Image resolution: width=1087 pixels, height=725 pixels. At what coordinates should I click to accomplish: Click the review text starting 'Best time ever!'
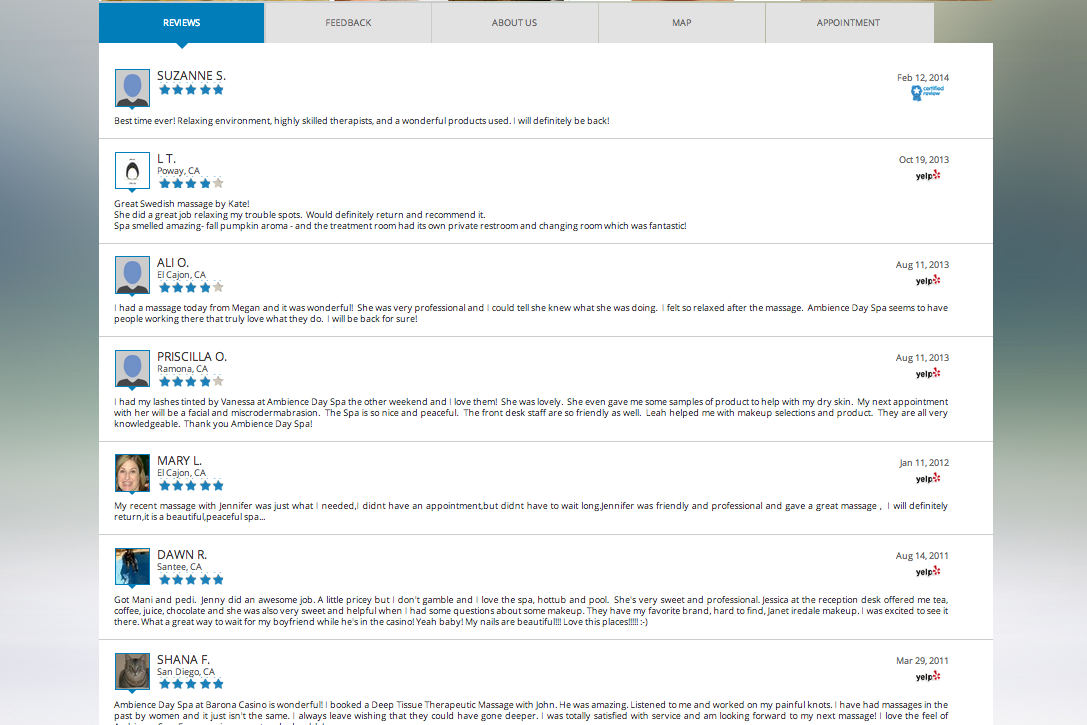pos(362,121)
